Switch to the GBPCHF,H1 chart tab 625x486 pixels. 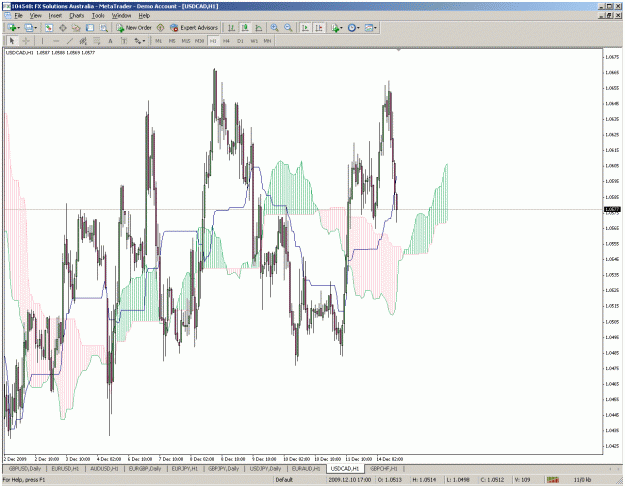click(x=384, y=468)
